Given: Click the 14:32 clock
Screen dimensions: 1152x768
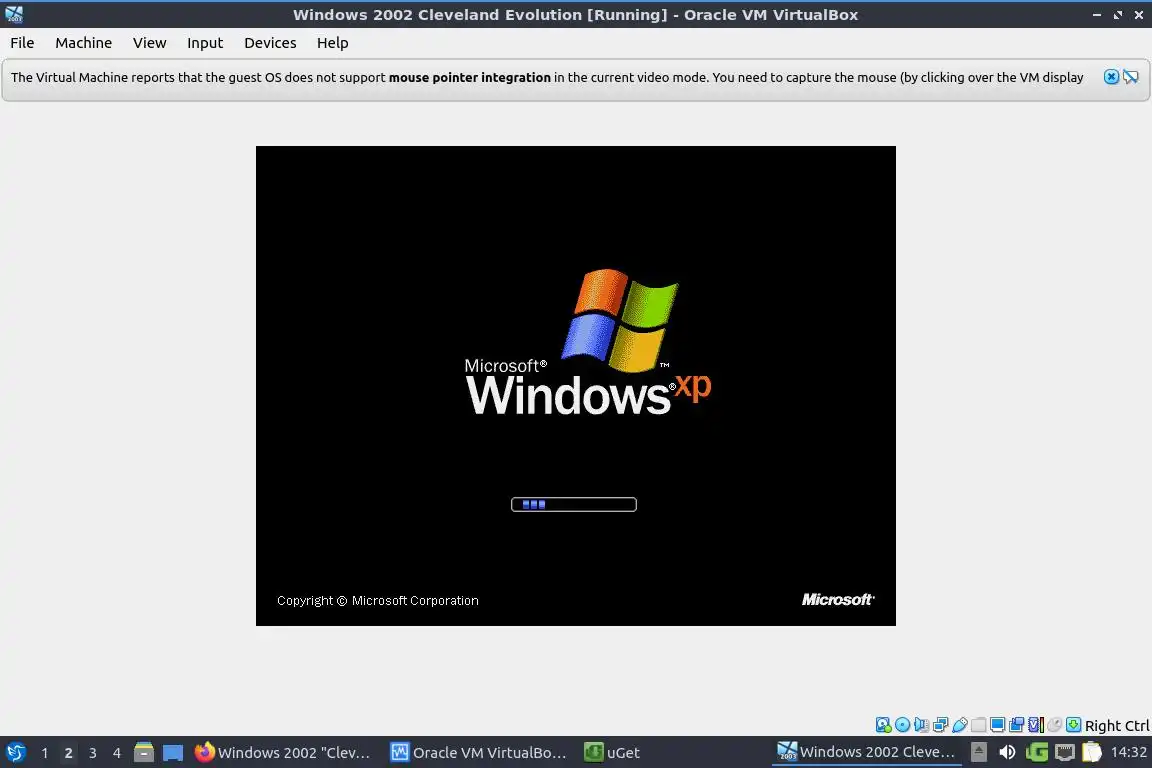Looking at the screenshot, I should tap(1128, 752).
